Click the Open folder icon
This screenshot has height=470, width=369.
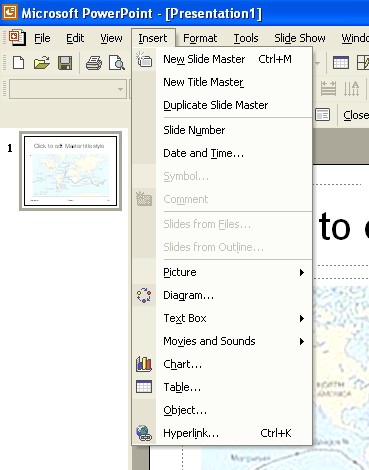pos(42,63)
